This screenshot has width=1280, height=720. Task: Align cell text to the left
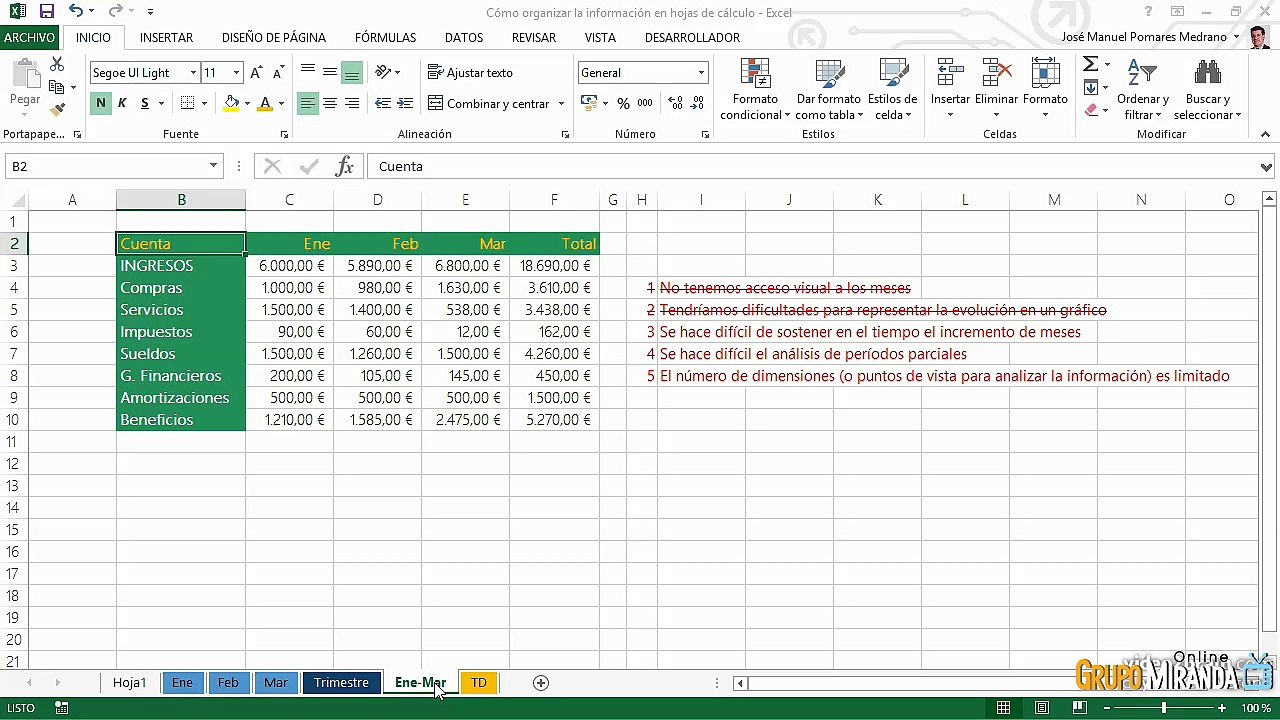(308, 103)
